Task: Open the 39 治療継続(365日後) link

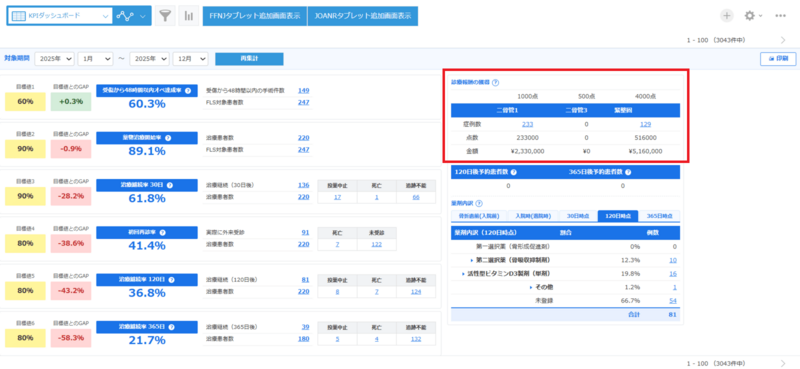Action: (305, 327)
